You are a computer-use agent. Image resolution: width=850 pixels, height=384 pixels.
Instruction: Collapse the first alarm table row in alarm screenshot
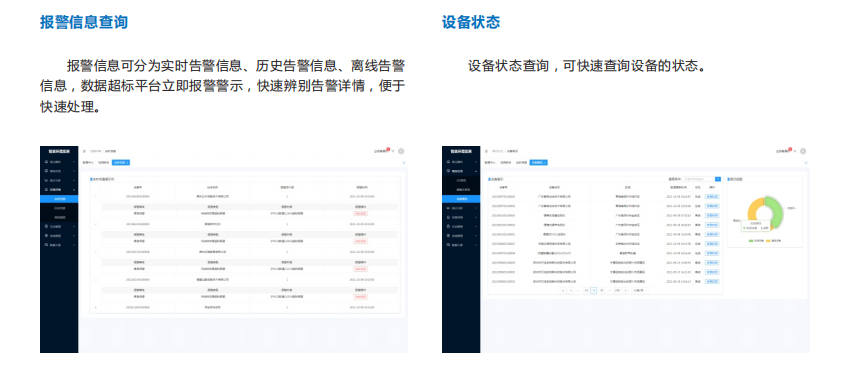point(95,196)
